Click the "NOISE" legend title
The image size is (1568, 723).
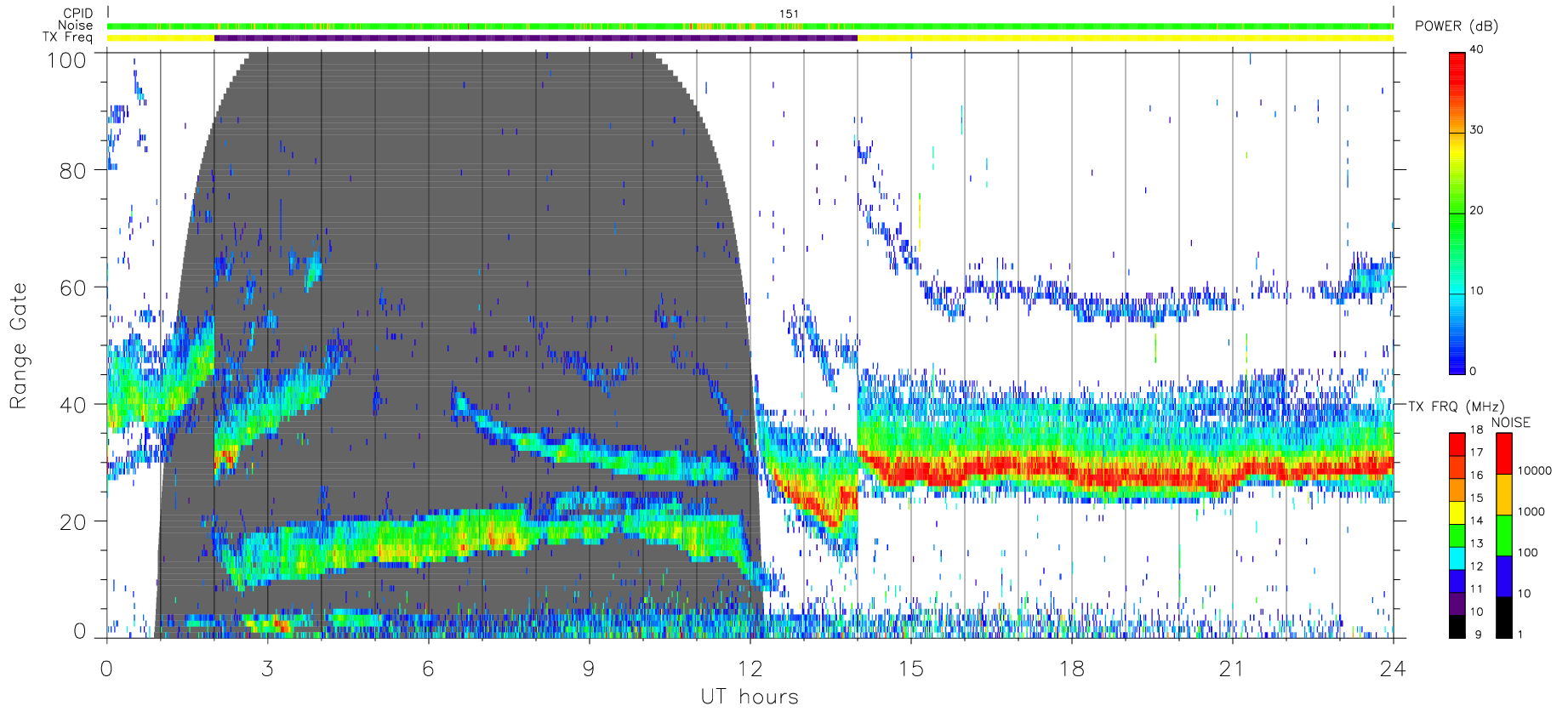click(1511, 423)
